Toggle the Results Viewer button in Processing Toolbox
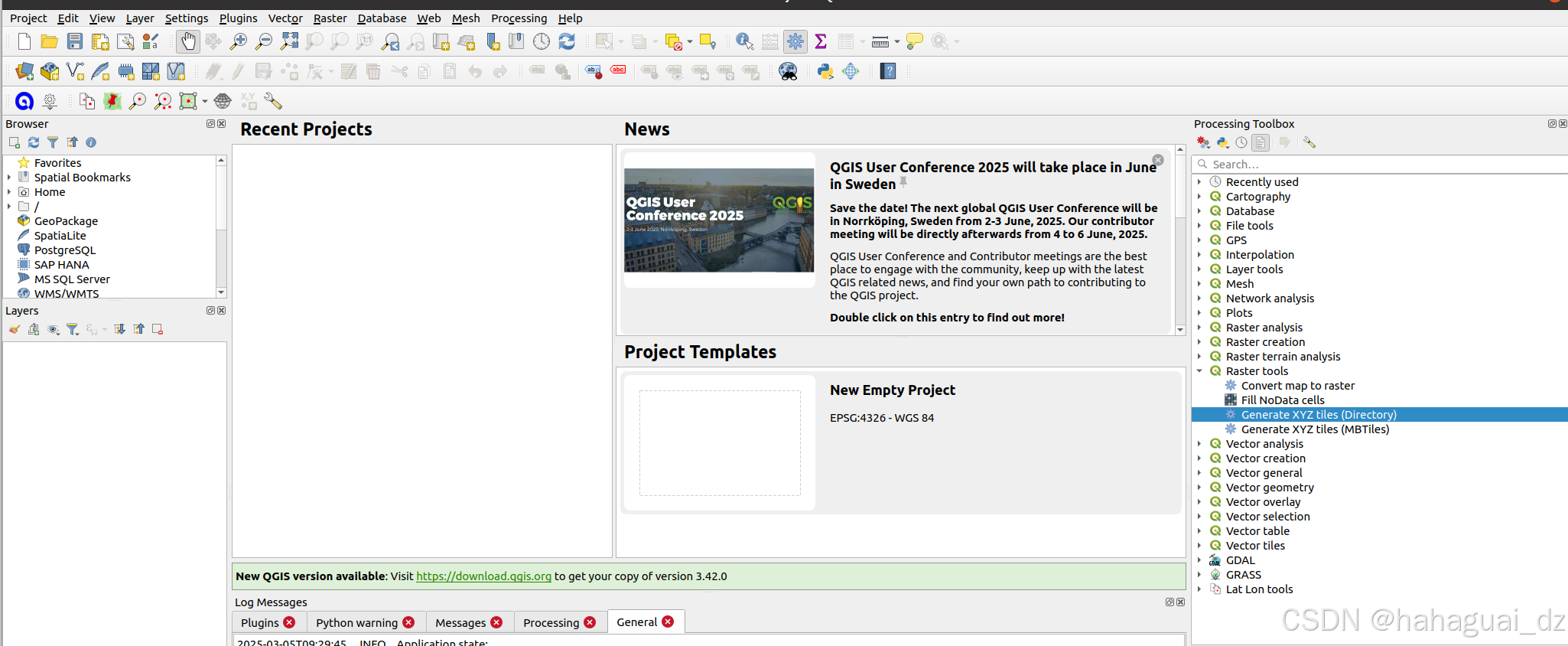The height and width of the screenshot is (646, 1568). (x=1261, y=142)
